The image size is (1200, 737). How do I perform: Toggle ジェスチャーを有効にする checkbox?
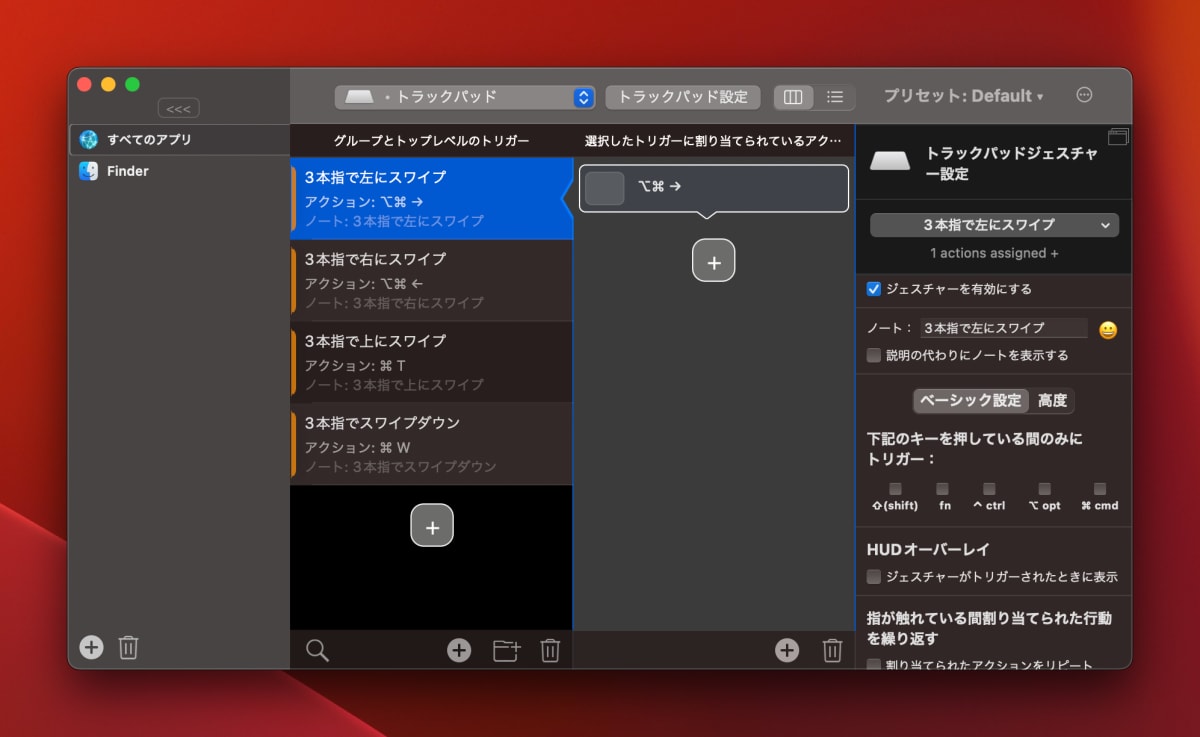[x=874, y=289]
